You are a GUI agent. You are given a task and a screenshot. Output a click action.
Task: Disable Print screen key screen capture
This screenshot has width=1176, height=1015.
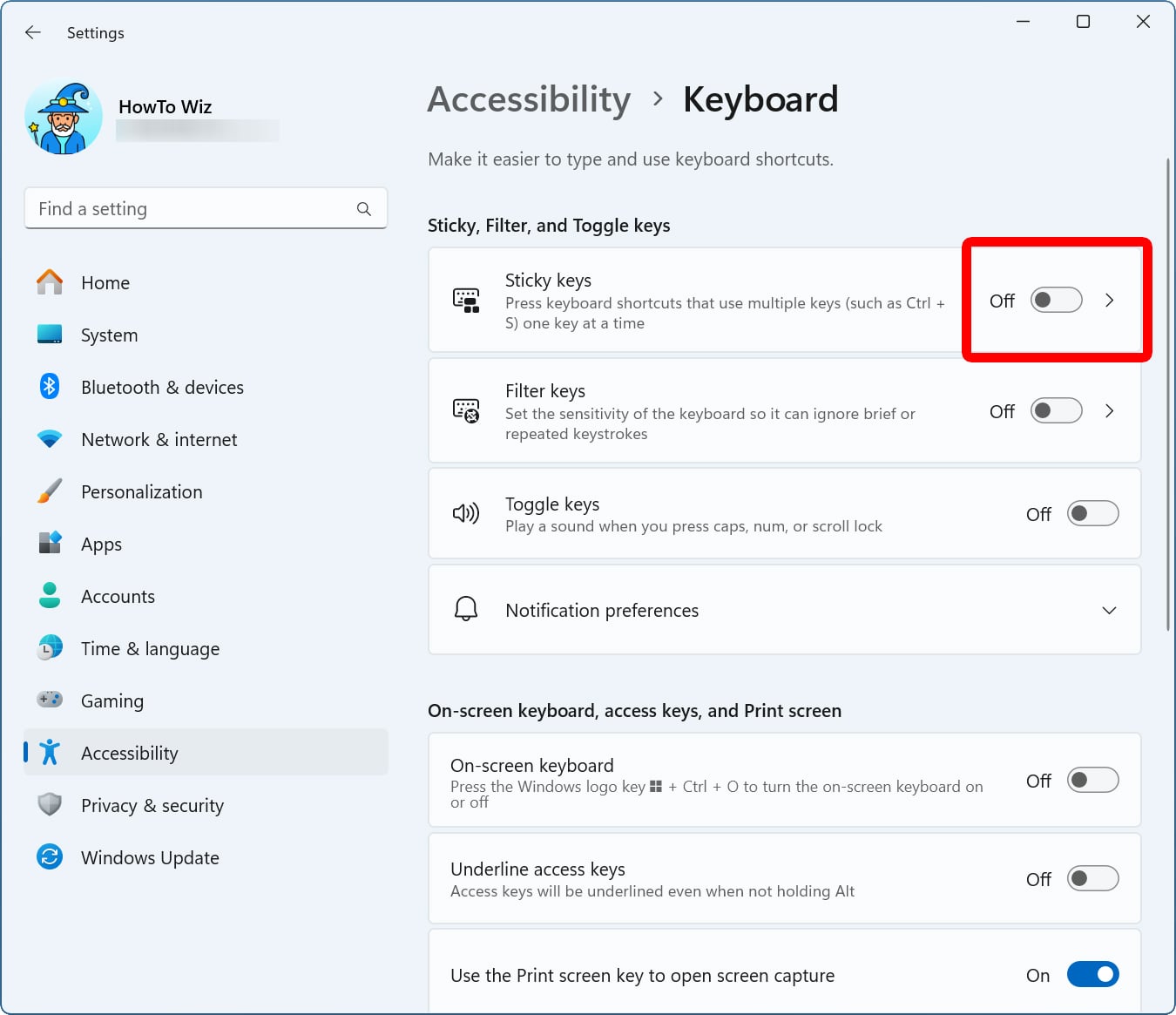coord(1093,974)
